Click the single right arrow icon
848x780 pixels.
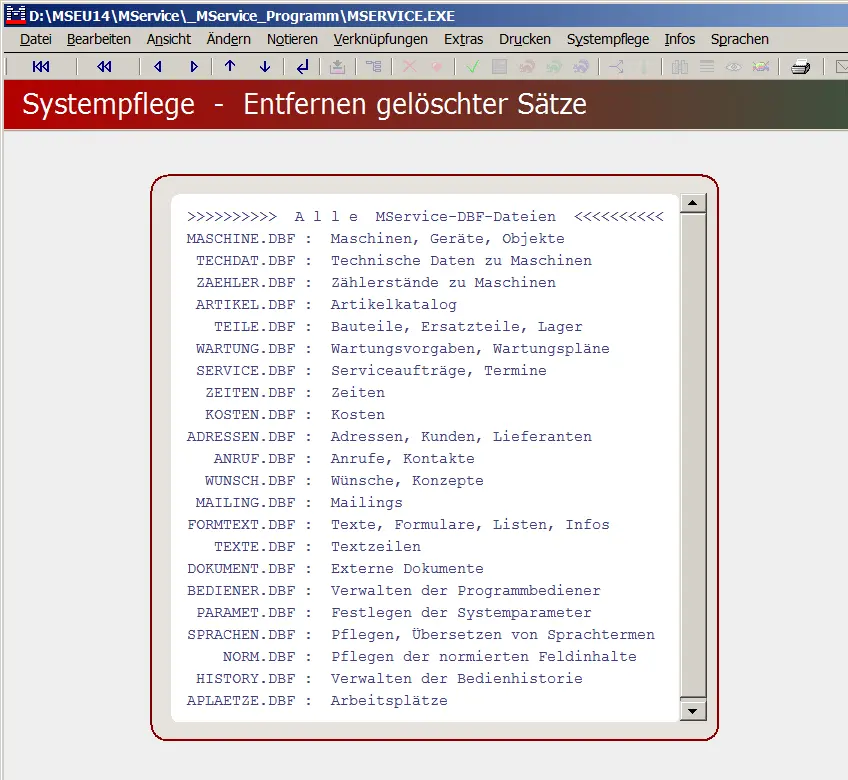(x=194, y=67)
